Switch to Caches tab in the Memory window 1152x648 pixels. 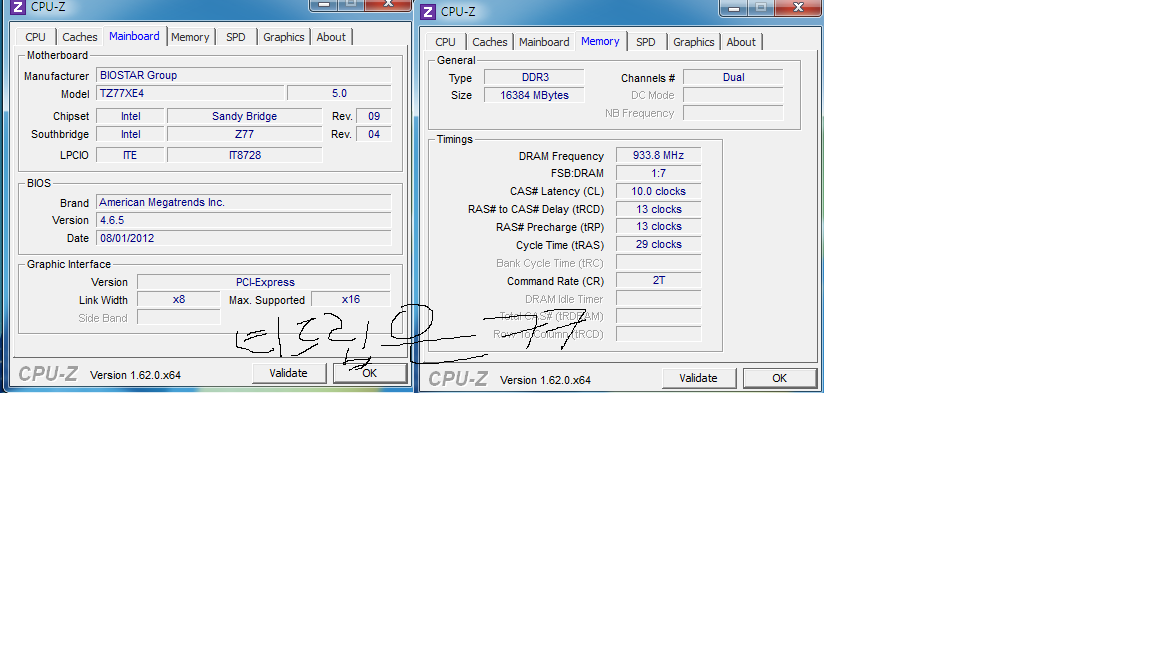(x=490, y=42)
